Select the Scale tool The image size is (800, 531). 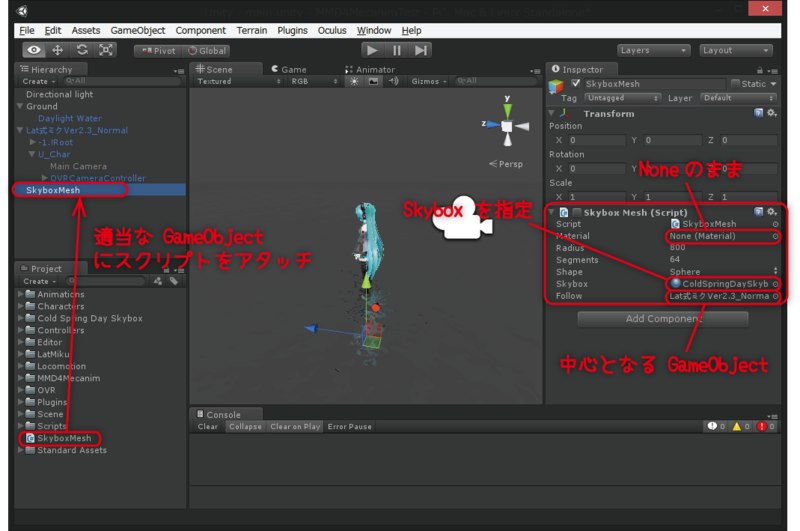tap(106, 50)
